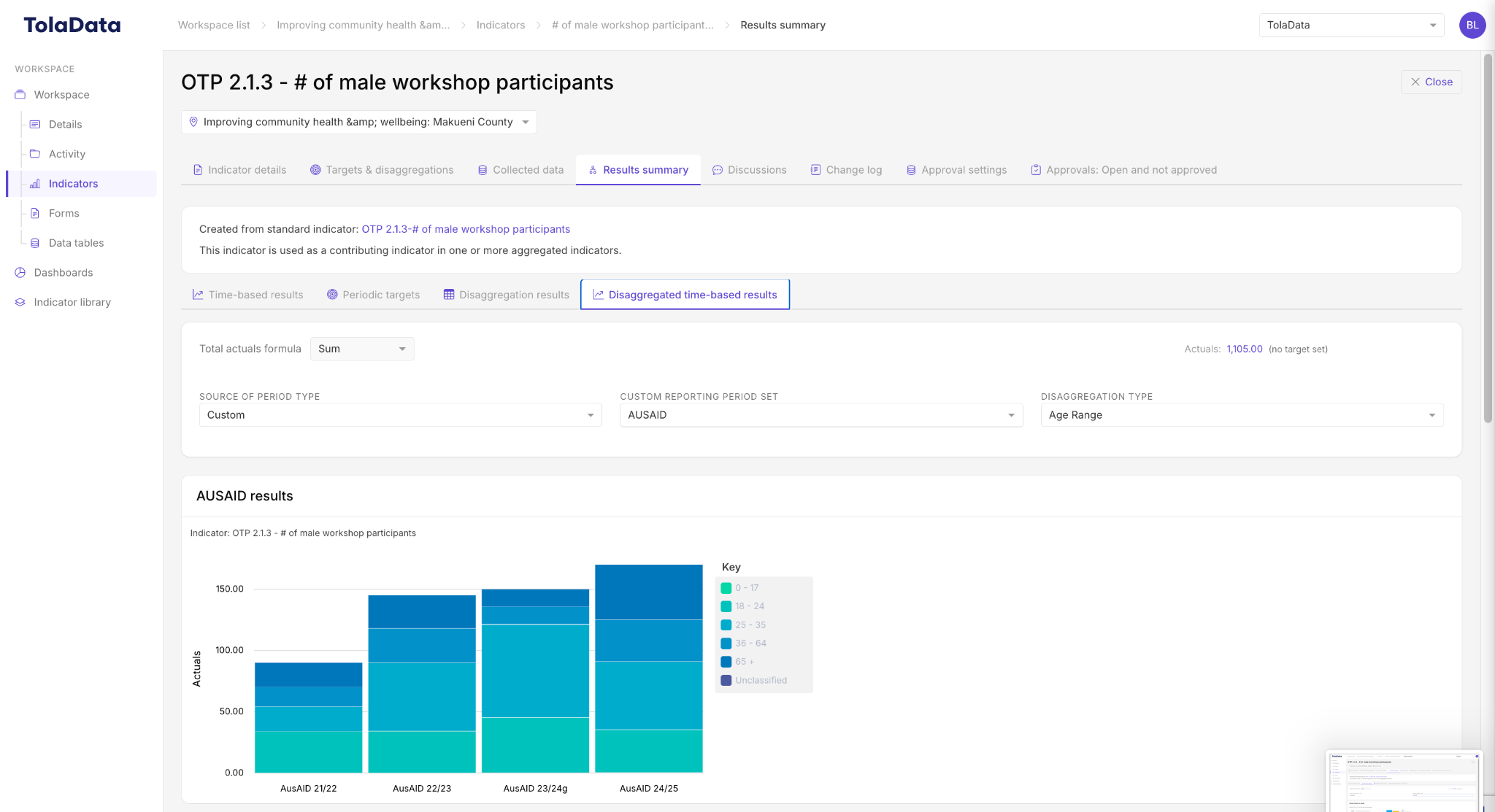Click the Forms document icon in sidebar
Viewport: 1495px width, 812px height.
tap(35, 213)
